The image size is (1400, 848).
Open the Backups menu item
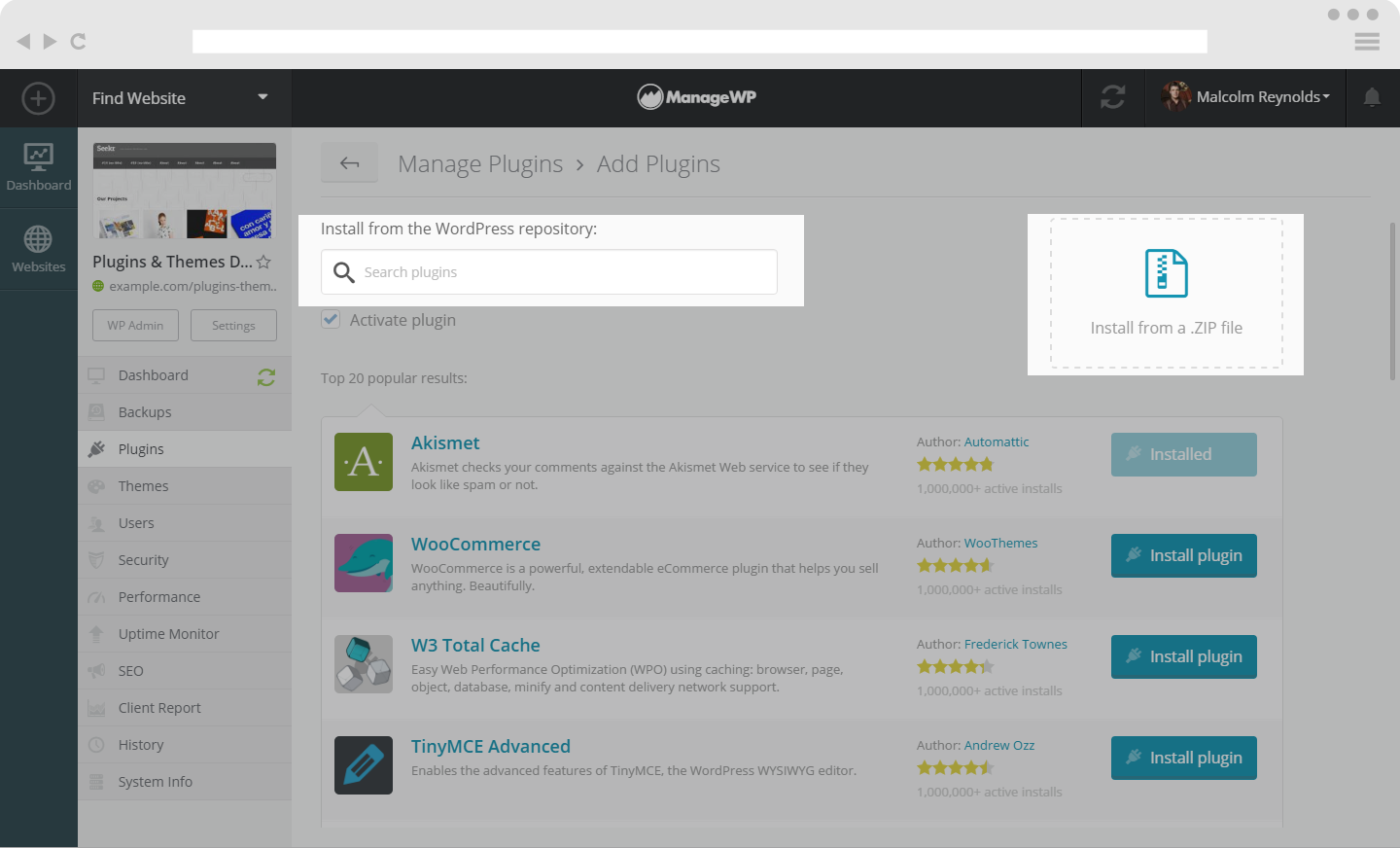click(185, 412)
